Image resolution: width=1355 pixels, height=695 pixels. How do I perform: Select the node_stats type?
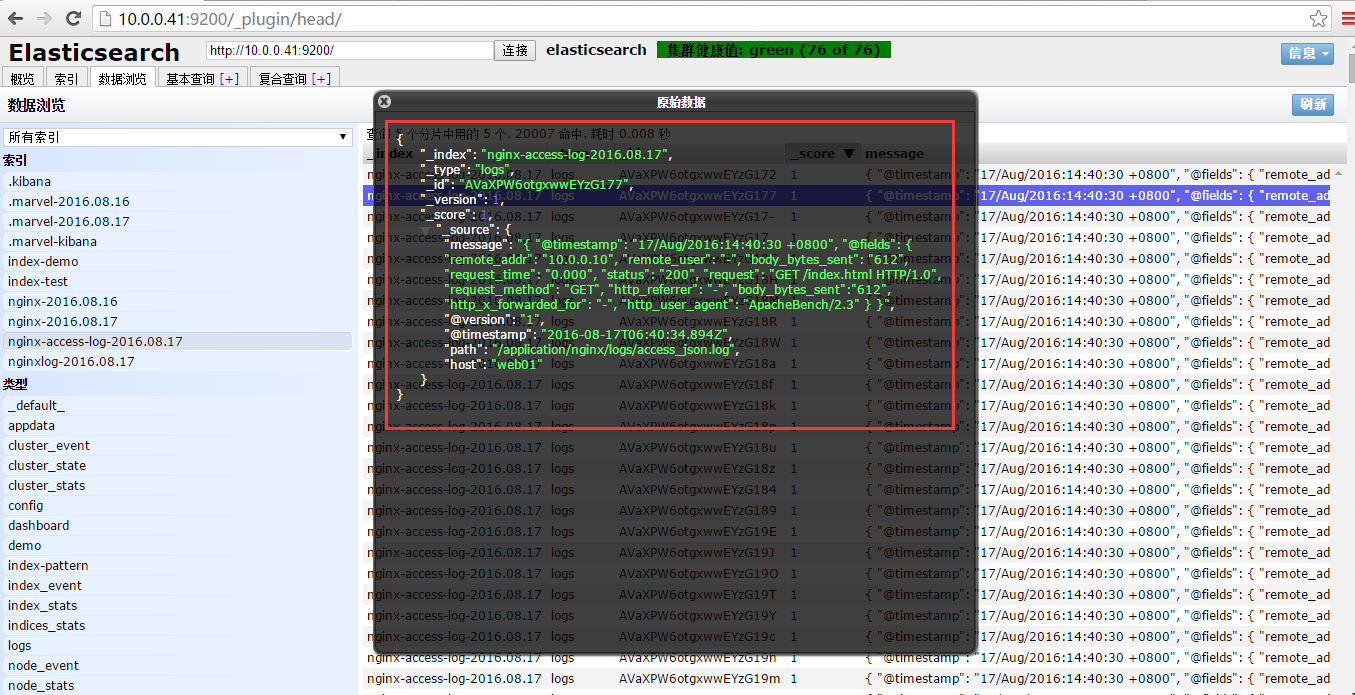point(177,685)
